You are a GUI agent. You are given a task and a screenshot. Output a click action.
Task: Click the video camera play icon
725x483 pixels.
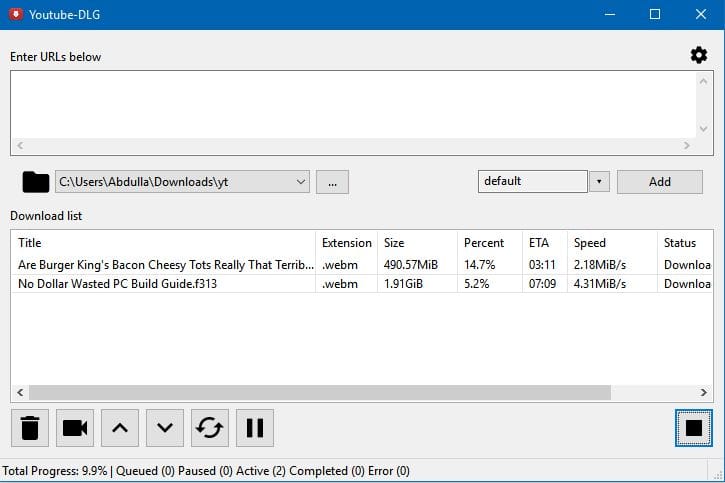tap(75, 428)
